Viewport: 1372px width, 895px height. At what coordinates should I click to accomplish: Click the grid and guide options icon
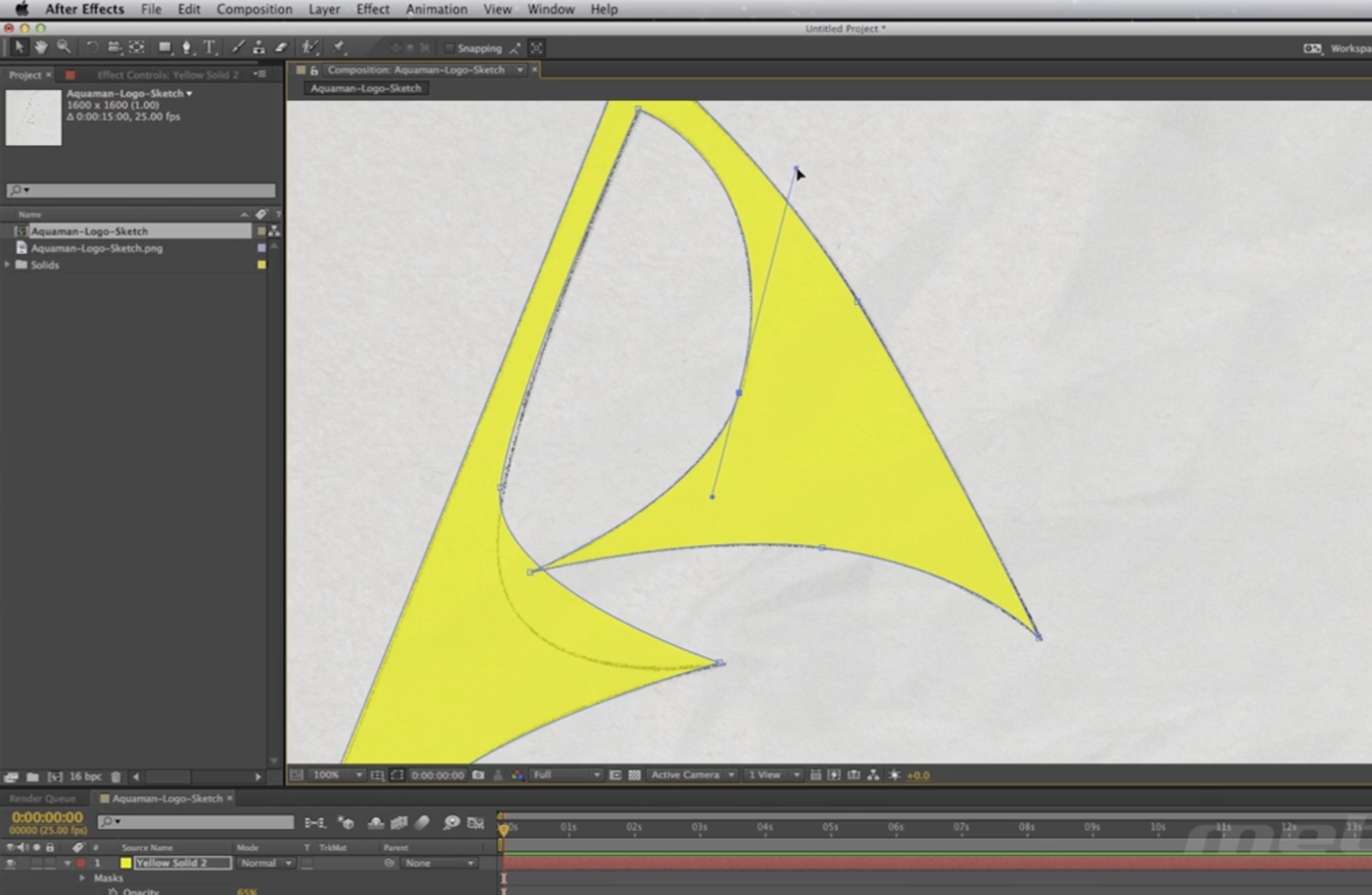pos(378,774)
